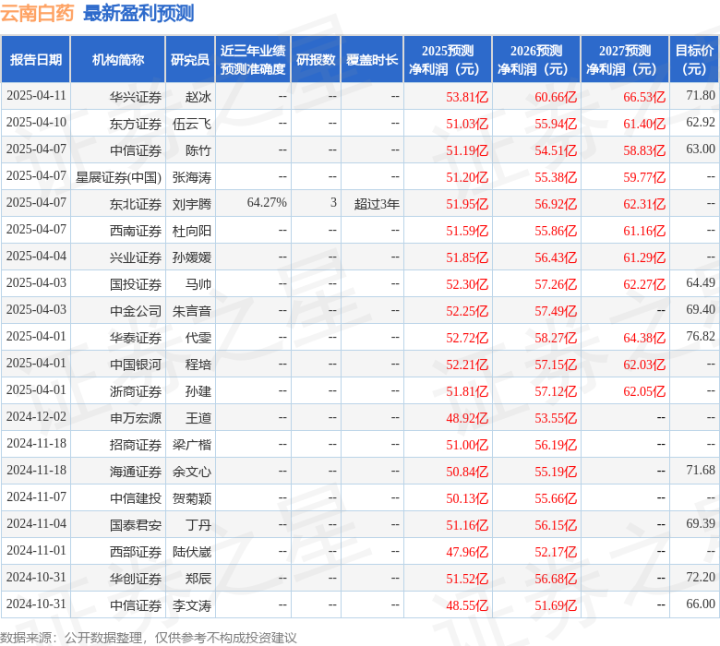Click the 报告日期 column header
720x646 pixels.
coord(35,60)
